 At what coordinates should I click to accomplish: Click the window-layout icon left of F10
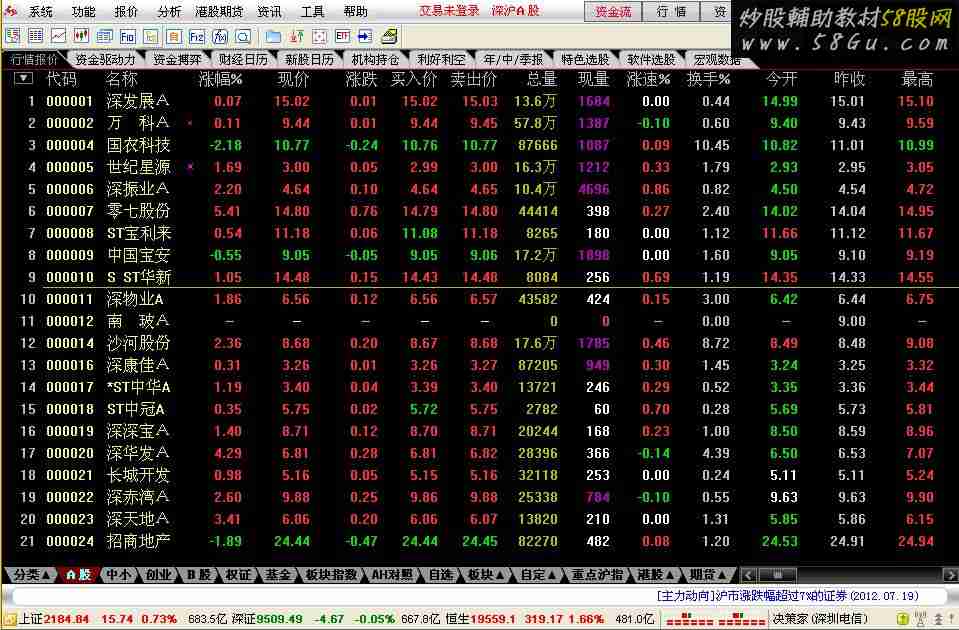click(x=105, y=37)
